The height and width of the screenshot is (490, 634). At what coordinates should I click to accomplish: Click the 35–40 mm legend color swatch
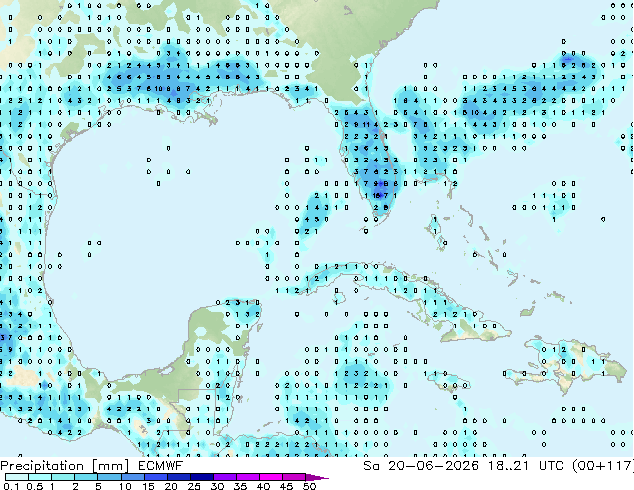248,477
